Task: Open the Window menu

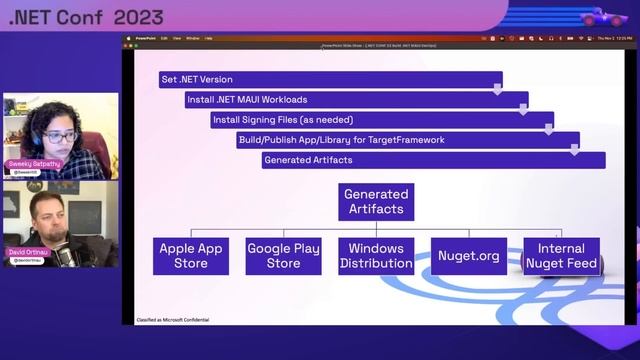Action: (x=193, y=38)
